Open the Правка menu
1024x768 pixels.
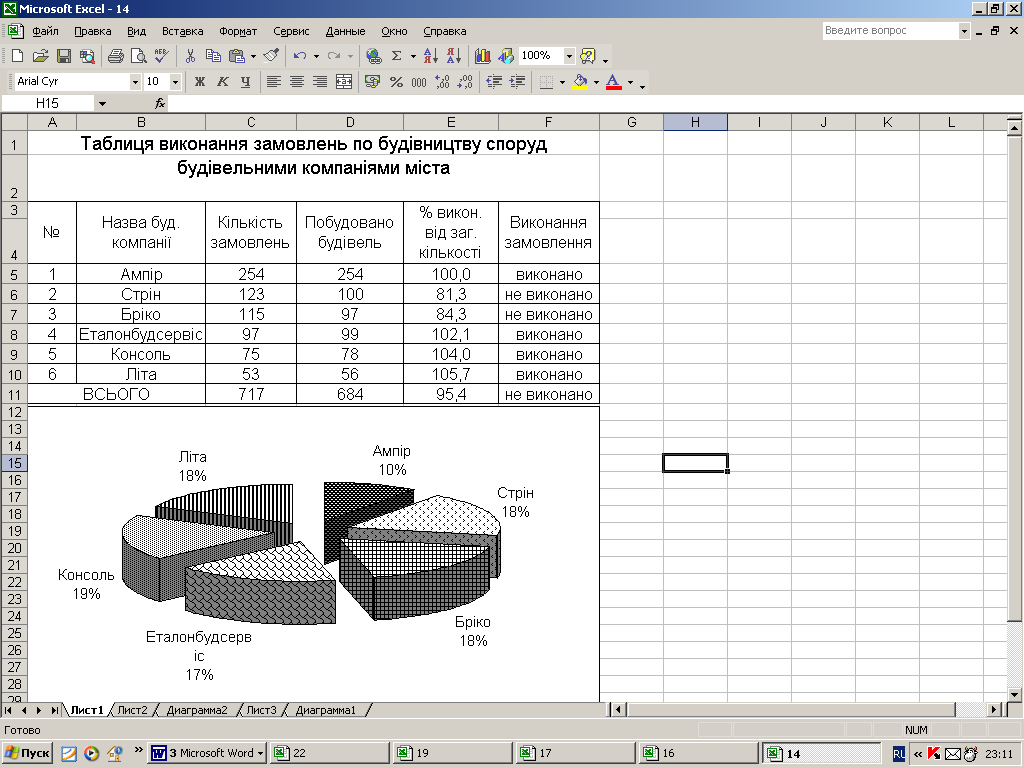pyautogui.click(x=93, y=31)
